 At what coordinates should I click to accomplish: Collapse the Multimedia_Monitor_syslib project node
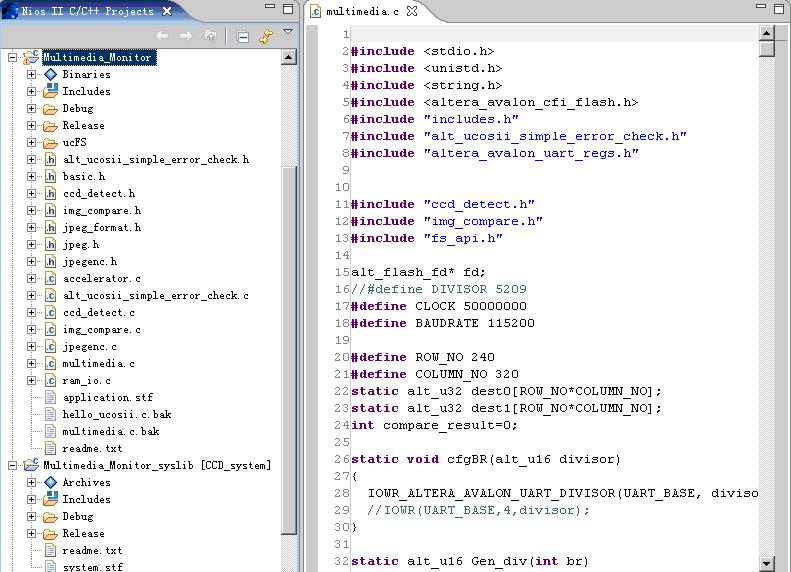coord(13,466)
